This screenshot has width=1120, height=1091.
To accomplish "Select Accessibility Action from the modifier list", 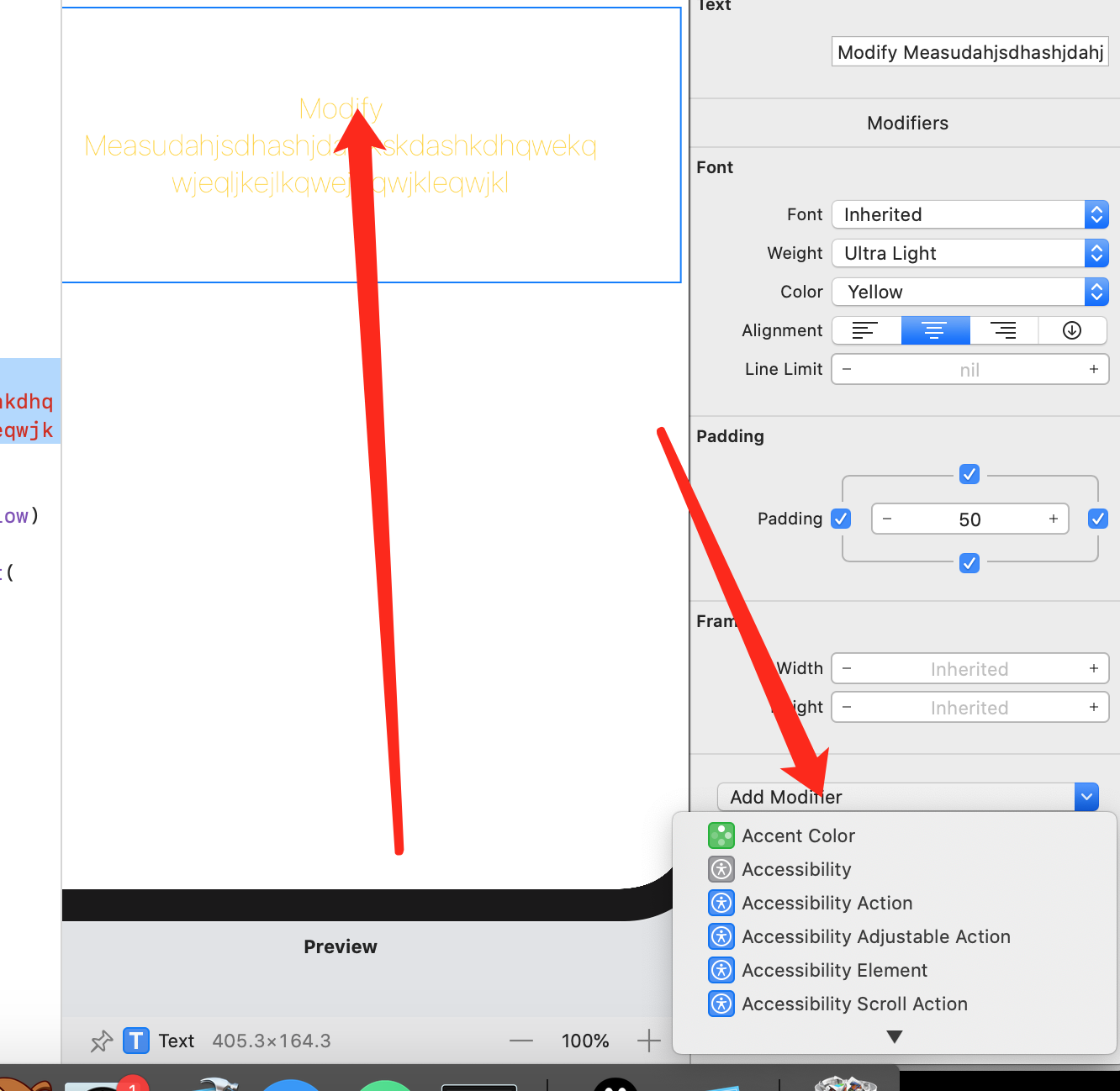I will [827, 903].
